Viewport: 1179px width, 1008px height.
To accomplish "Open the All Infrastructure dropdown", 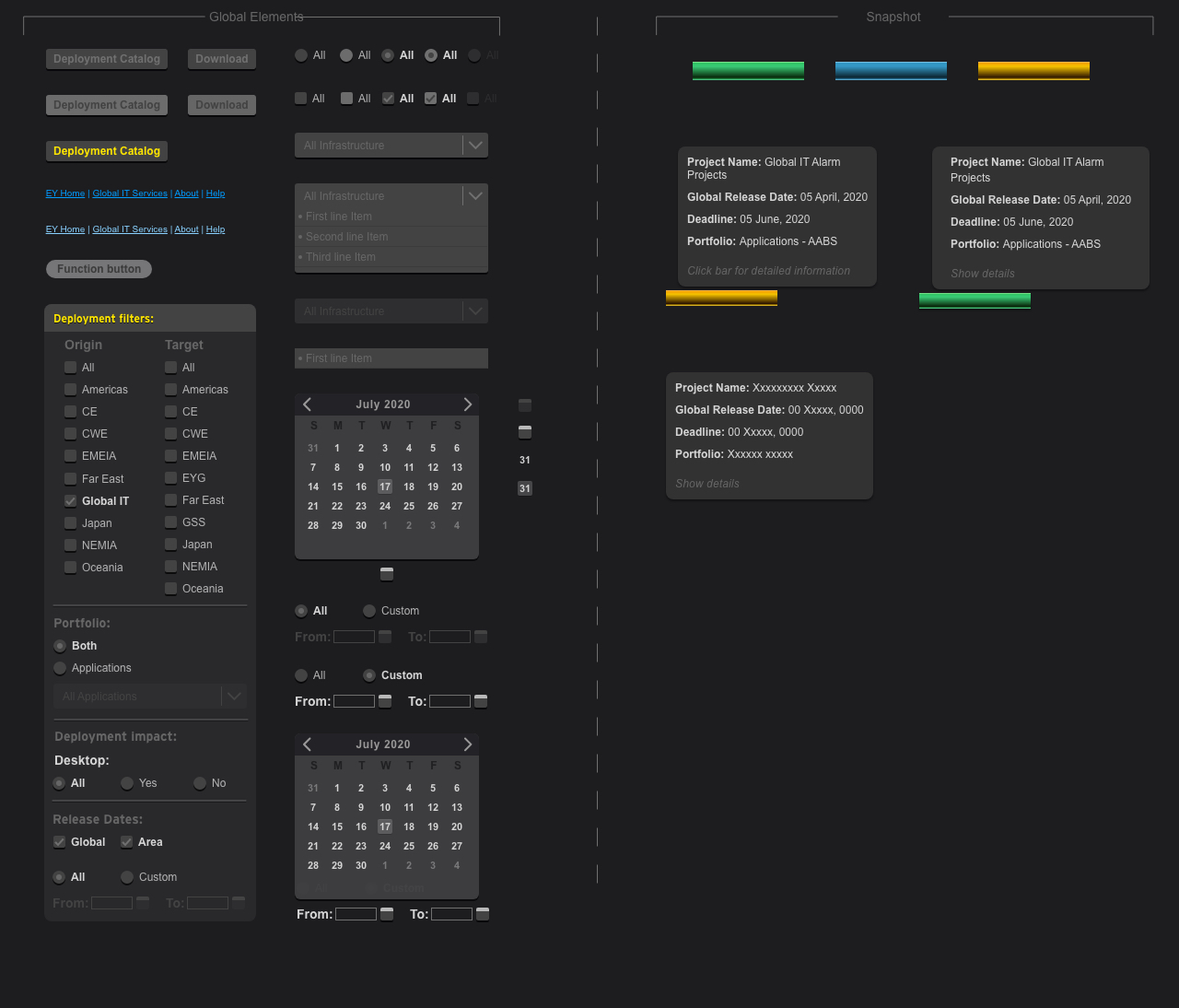I will 475,145.
